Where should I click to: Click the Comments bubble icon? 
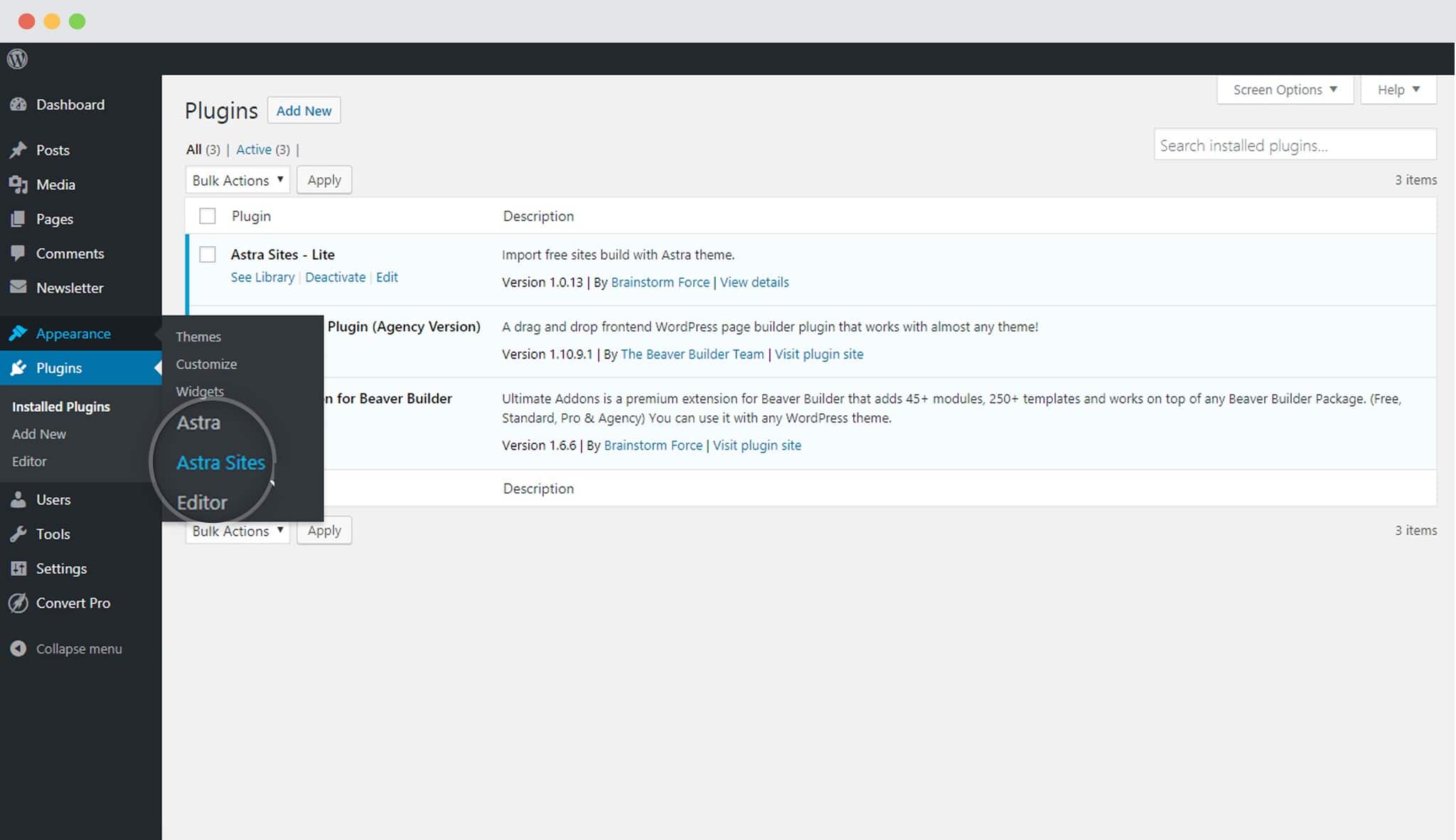pos(18,253)
